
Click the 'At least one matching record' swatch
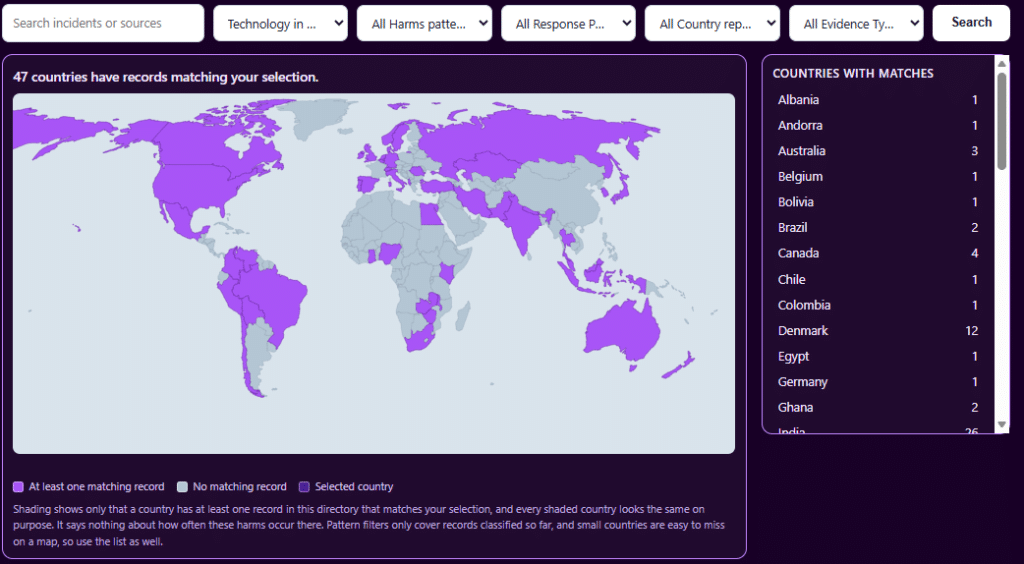(x=18, y=487)
